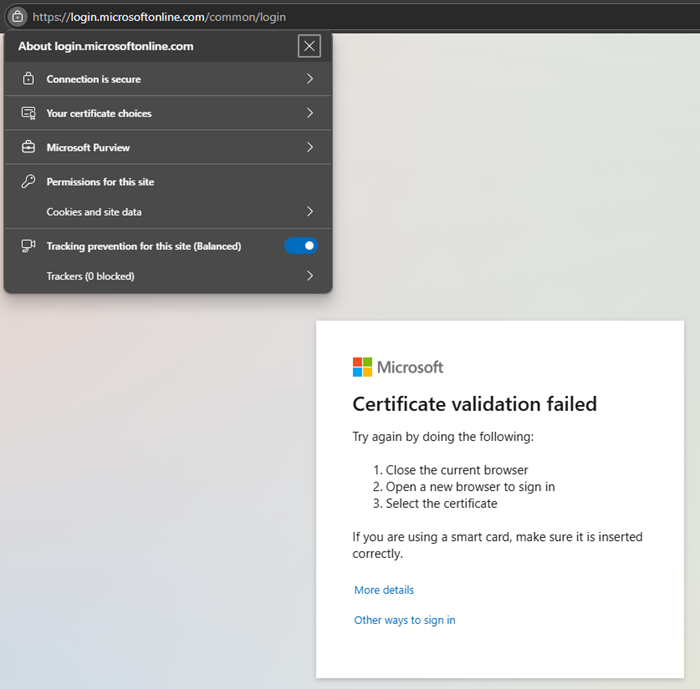
Task: Click the tracking prevention monitor icon
Action: 28,246
